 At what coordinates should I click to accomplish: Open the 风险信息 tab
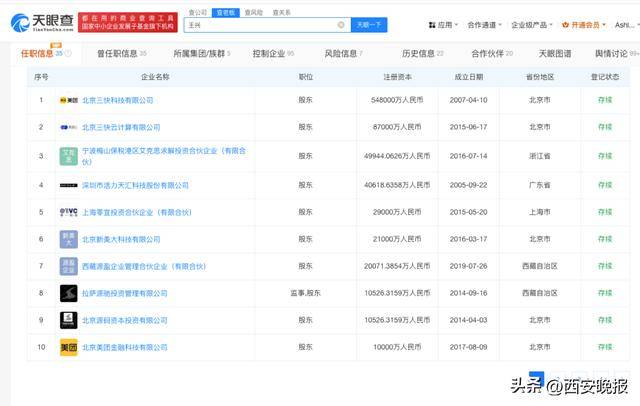coord(343,53)
